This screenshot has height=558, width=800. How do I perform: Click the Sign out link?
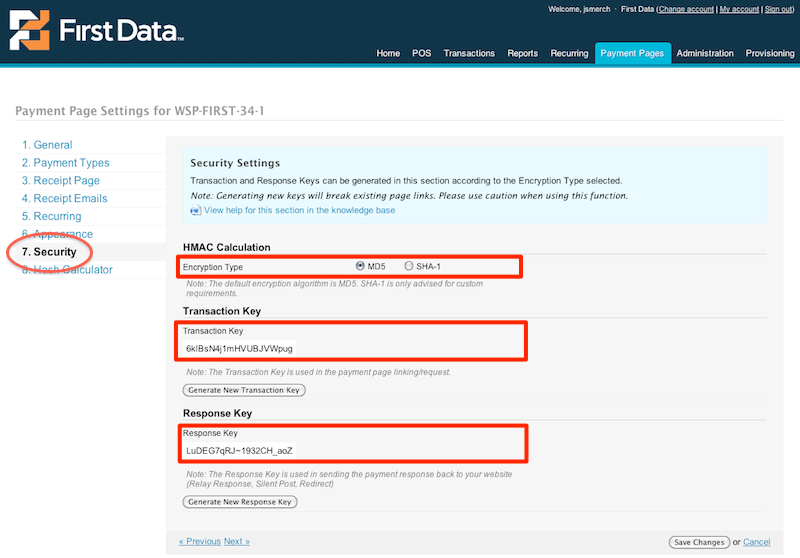point(778,9)
